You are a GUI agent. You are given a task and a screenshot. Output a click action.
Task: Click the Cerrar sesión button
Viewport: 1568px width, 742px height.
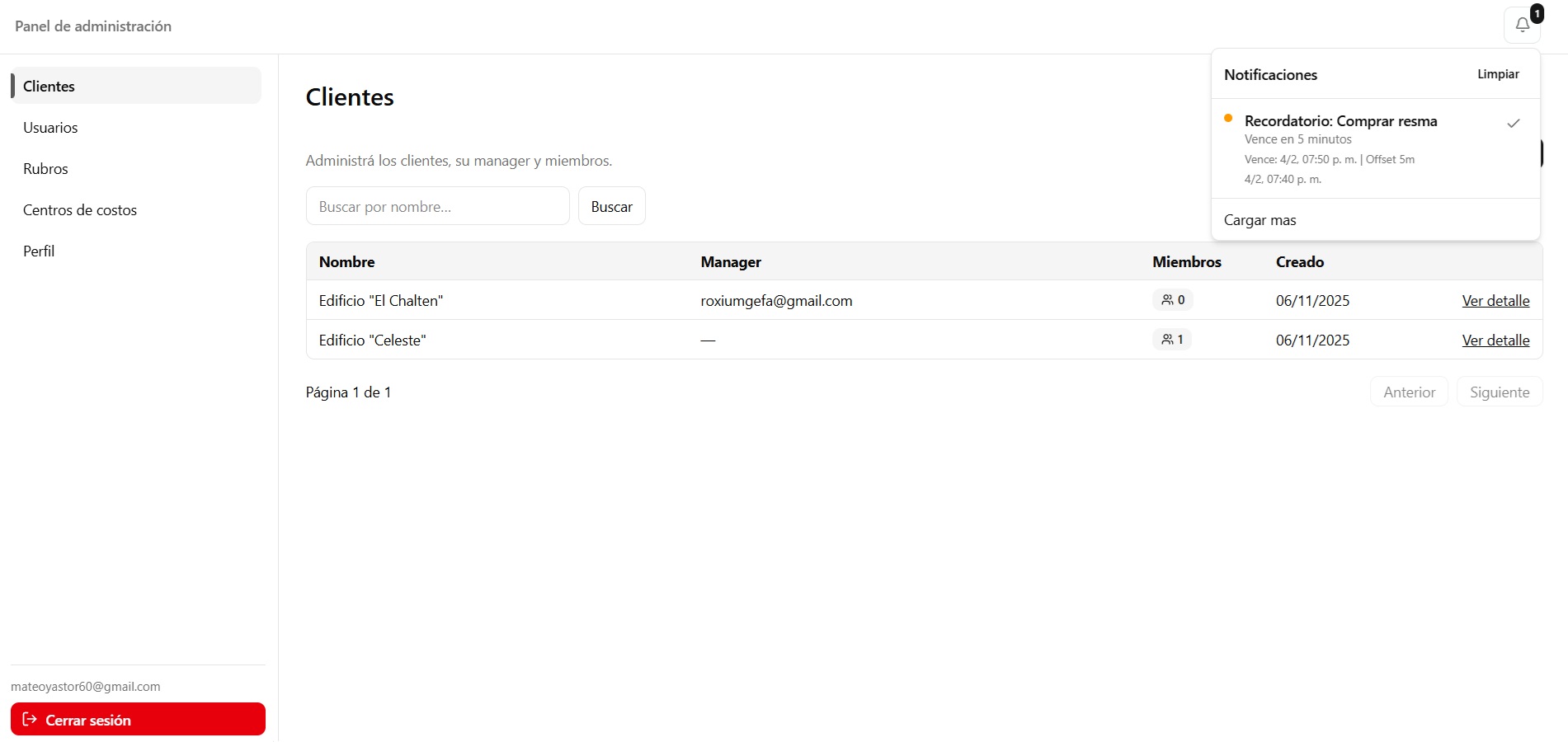138,719
